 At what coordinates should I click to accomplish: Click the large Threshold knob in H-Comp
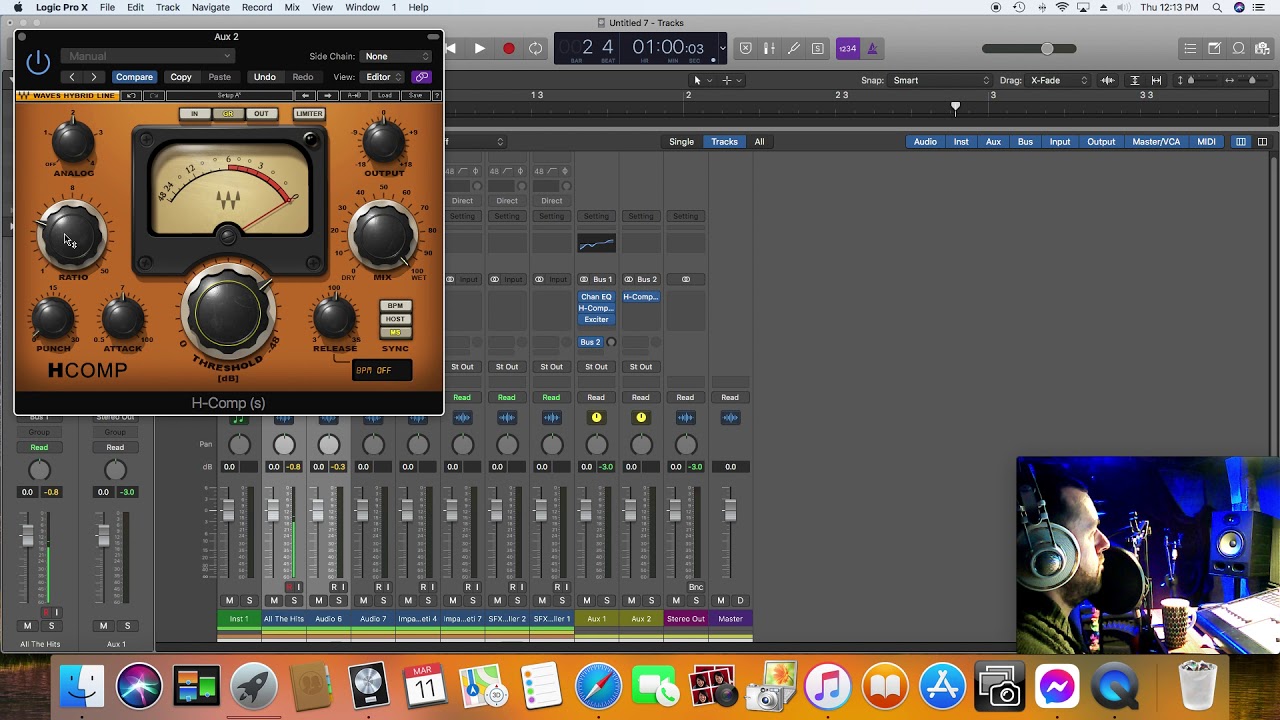pyautogui.click(x=228, y=314)
